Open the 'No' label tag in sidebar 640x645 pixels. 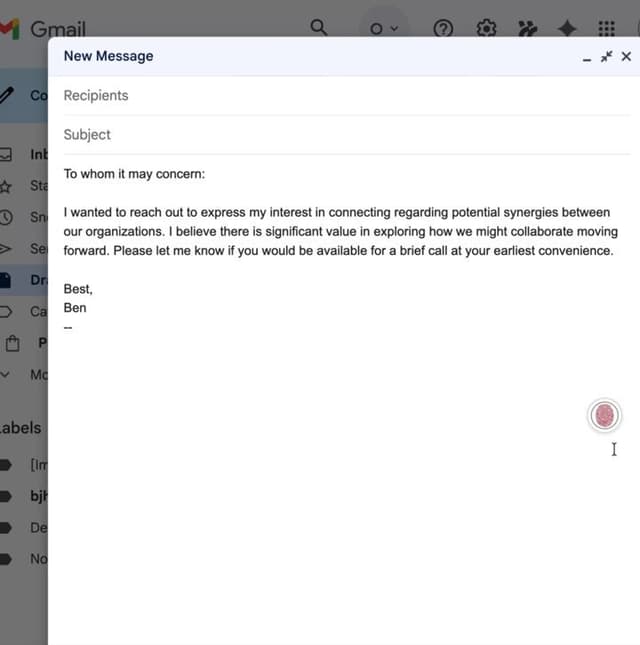(6, 559)
